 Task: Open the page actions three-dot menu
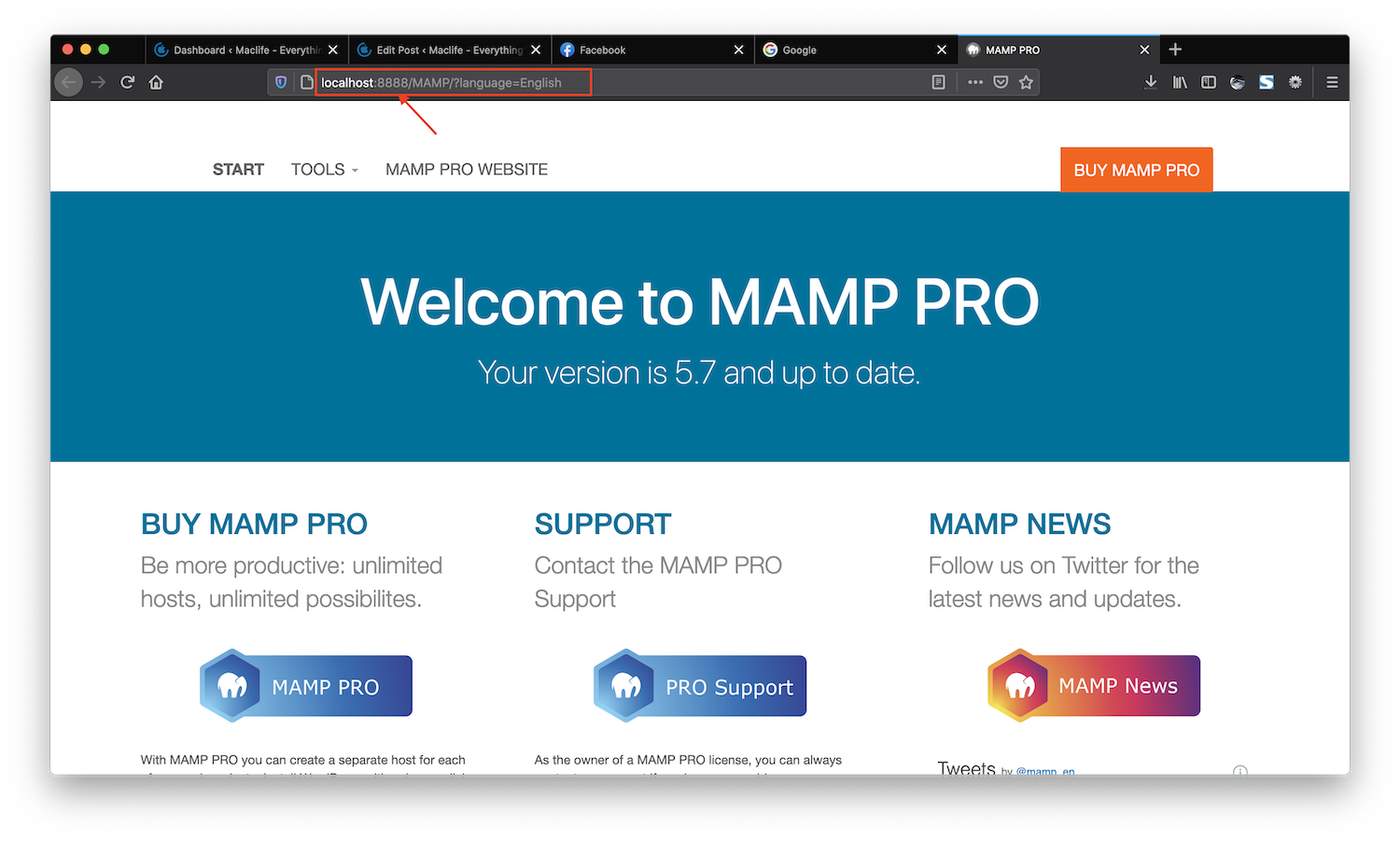[974, 82]
